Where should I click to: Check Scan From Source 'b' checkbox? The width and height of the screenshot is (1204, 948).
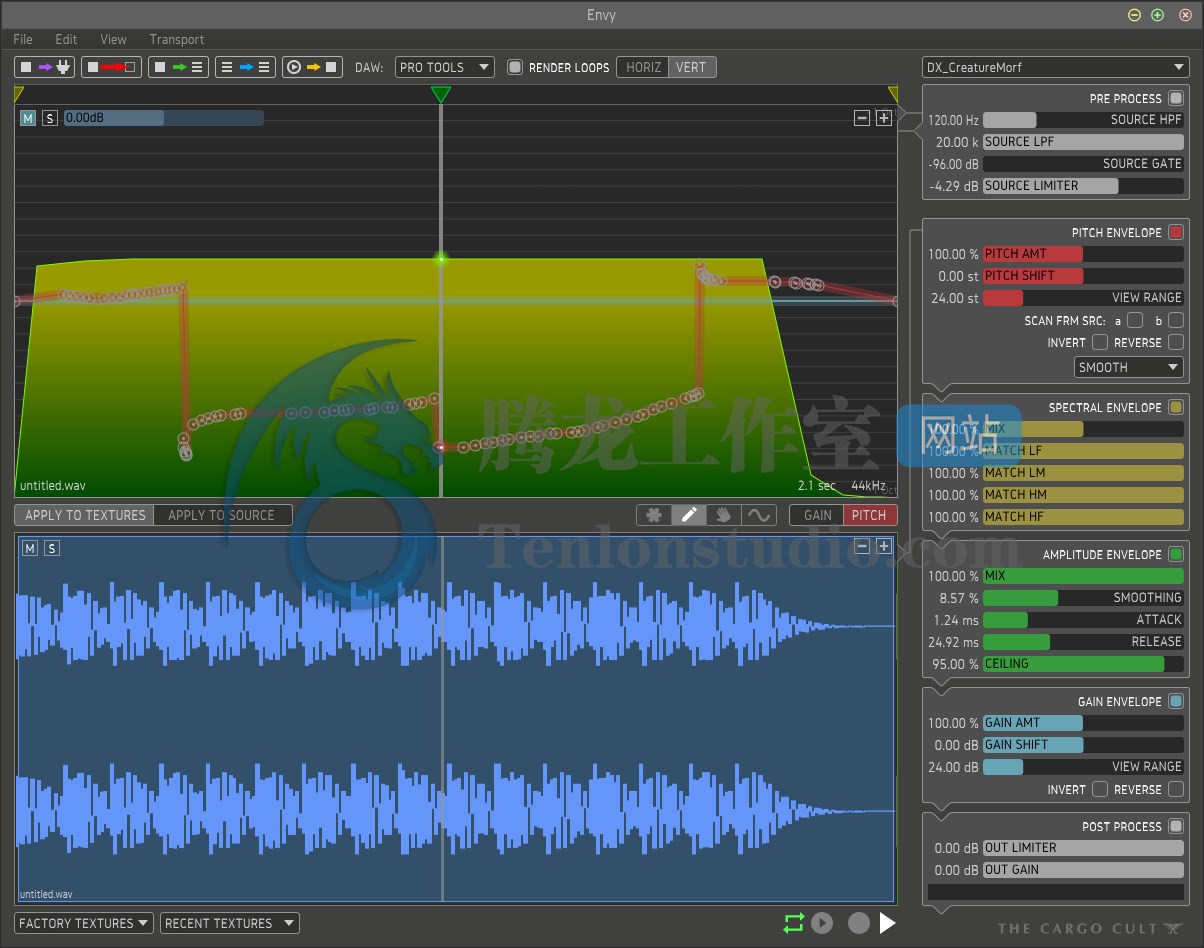click(x=1176, y=320)
